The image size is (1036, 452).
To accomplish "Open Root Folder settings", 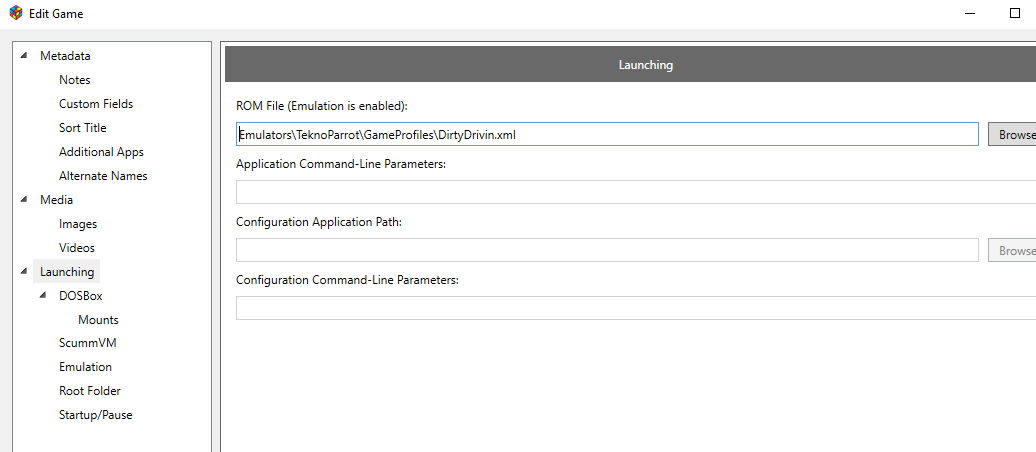I will coord(90,391).
